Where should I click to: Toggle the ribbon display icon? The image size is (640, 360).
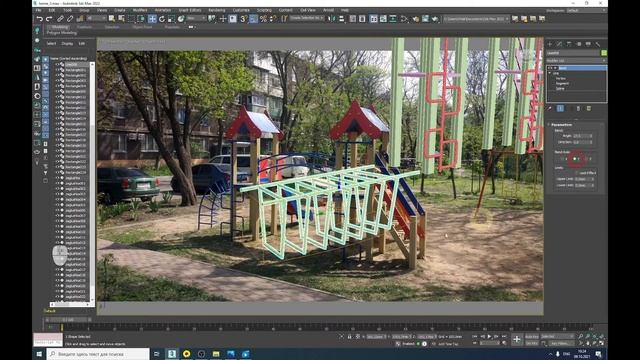pyautogui.click(x=374, y=19)
